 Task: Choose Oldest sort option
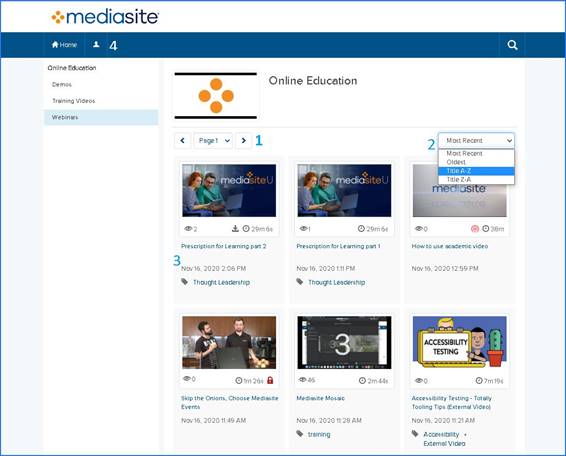point(476,162)
